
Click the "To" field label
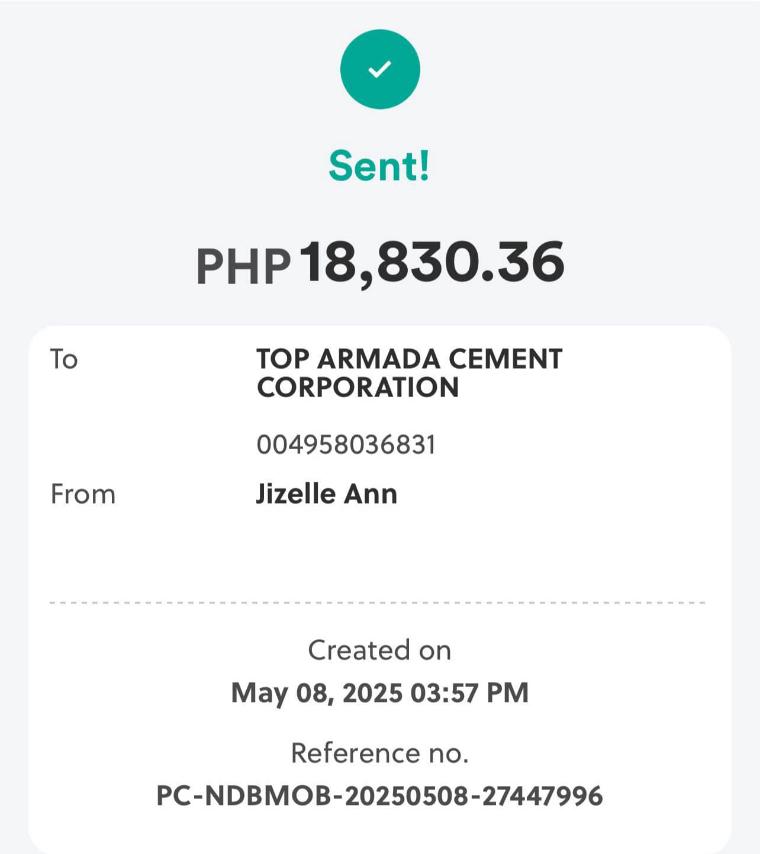pyautogui.click(x=64, y=359)
